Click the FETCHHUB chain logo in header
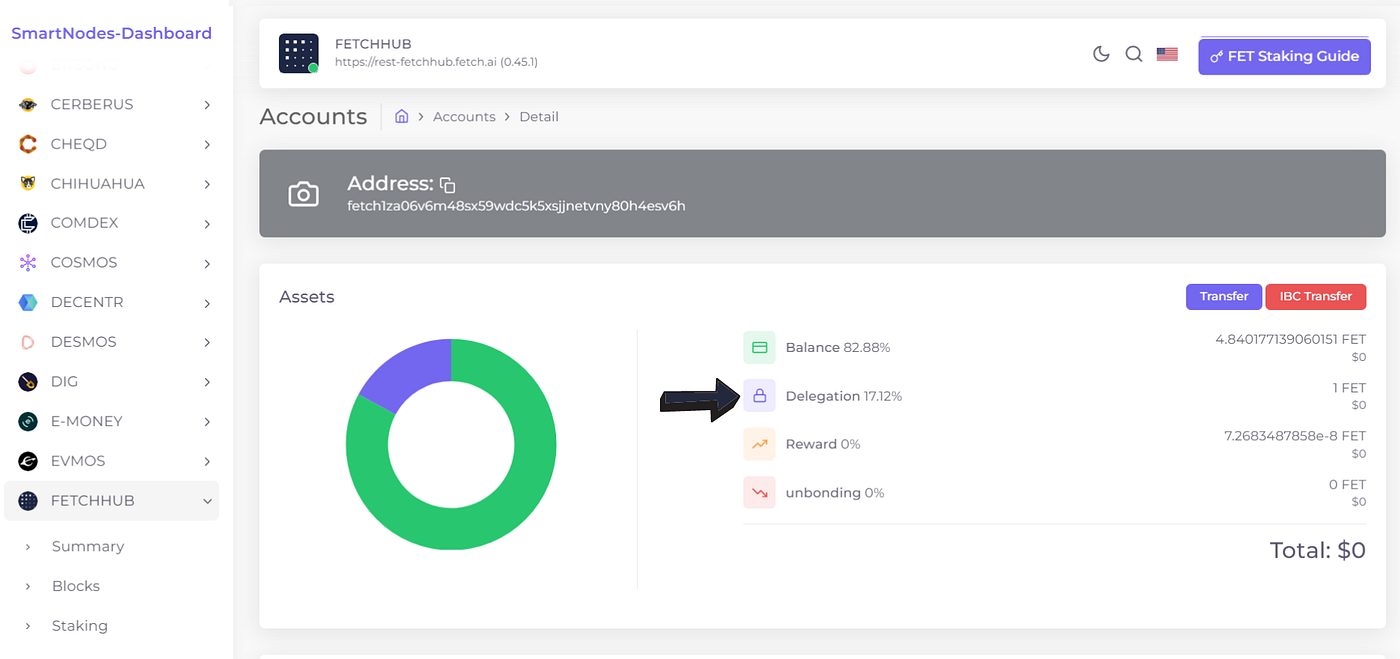The height and width of the screenshot is (659, 1400). click(x=298, y=53)
